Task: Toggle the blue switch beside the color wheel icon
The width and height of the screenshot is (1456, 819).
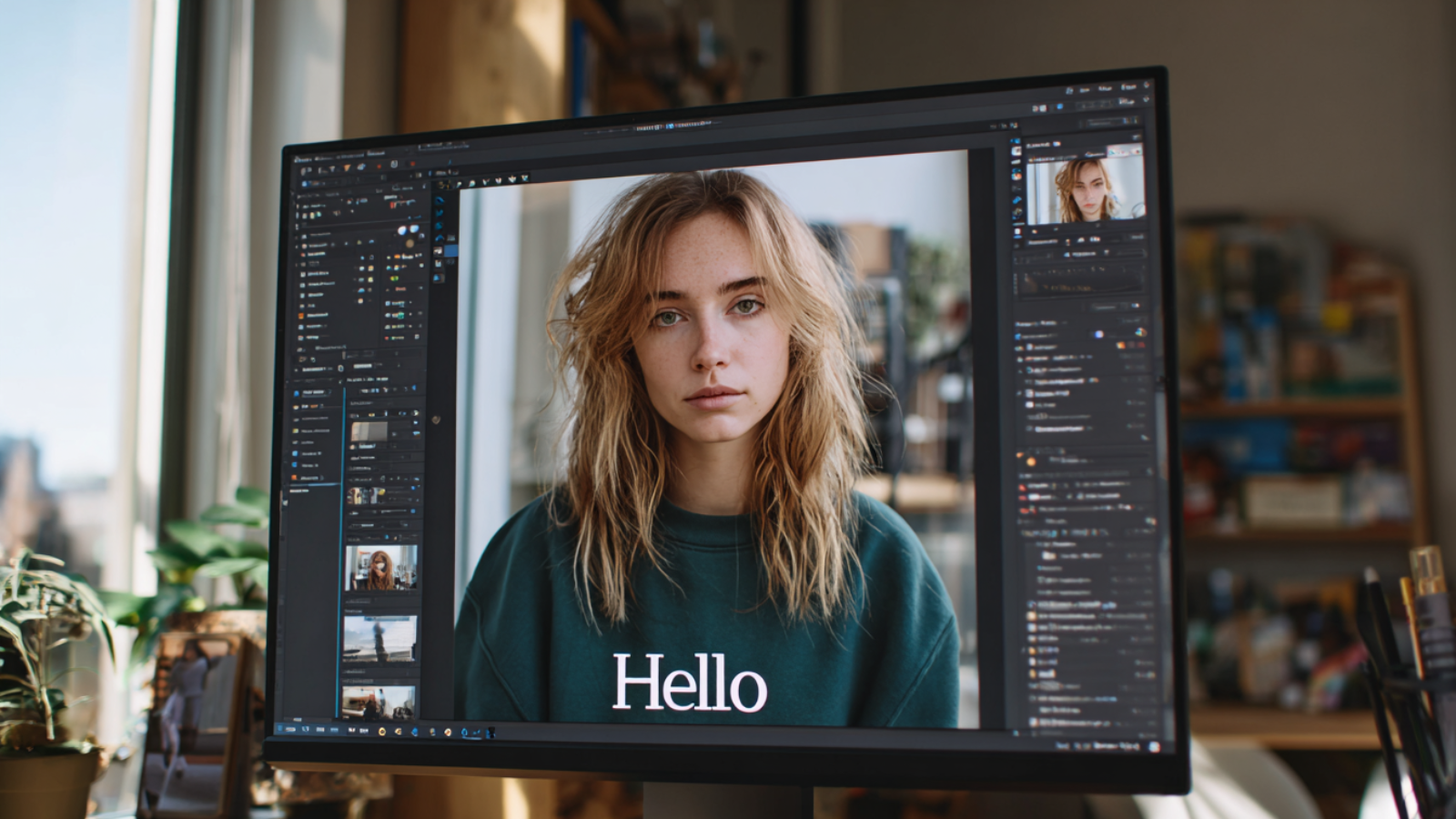Action: point(1099,334)
